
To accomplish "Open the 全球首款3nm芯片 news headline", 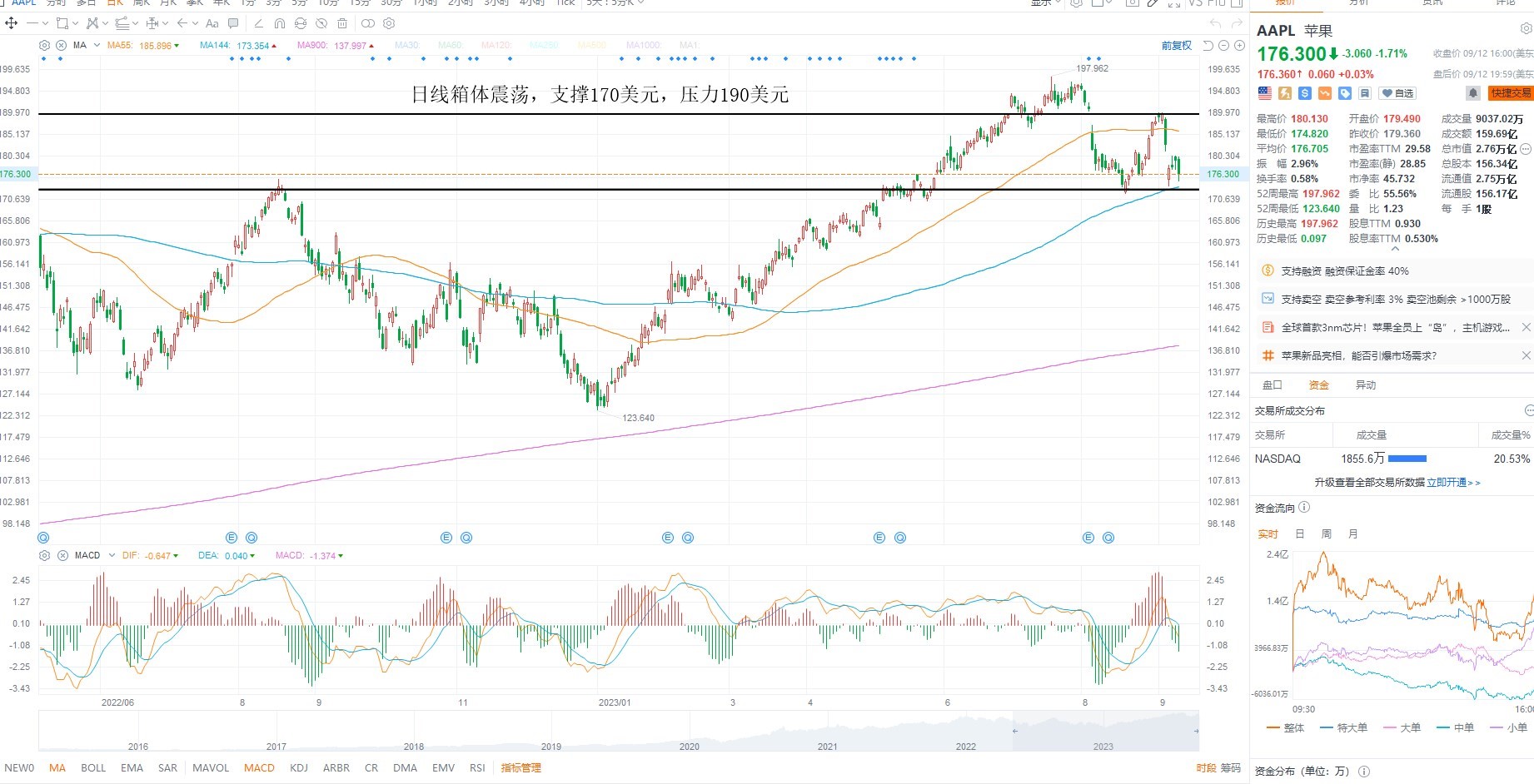I will pyautogui.click(x=1395, y=327).
